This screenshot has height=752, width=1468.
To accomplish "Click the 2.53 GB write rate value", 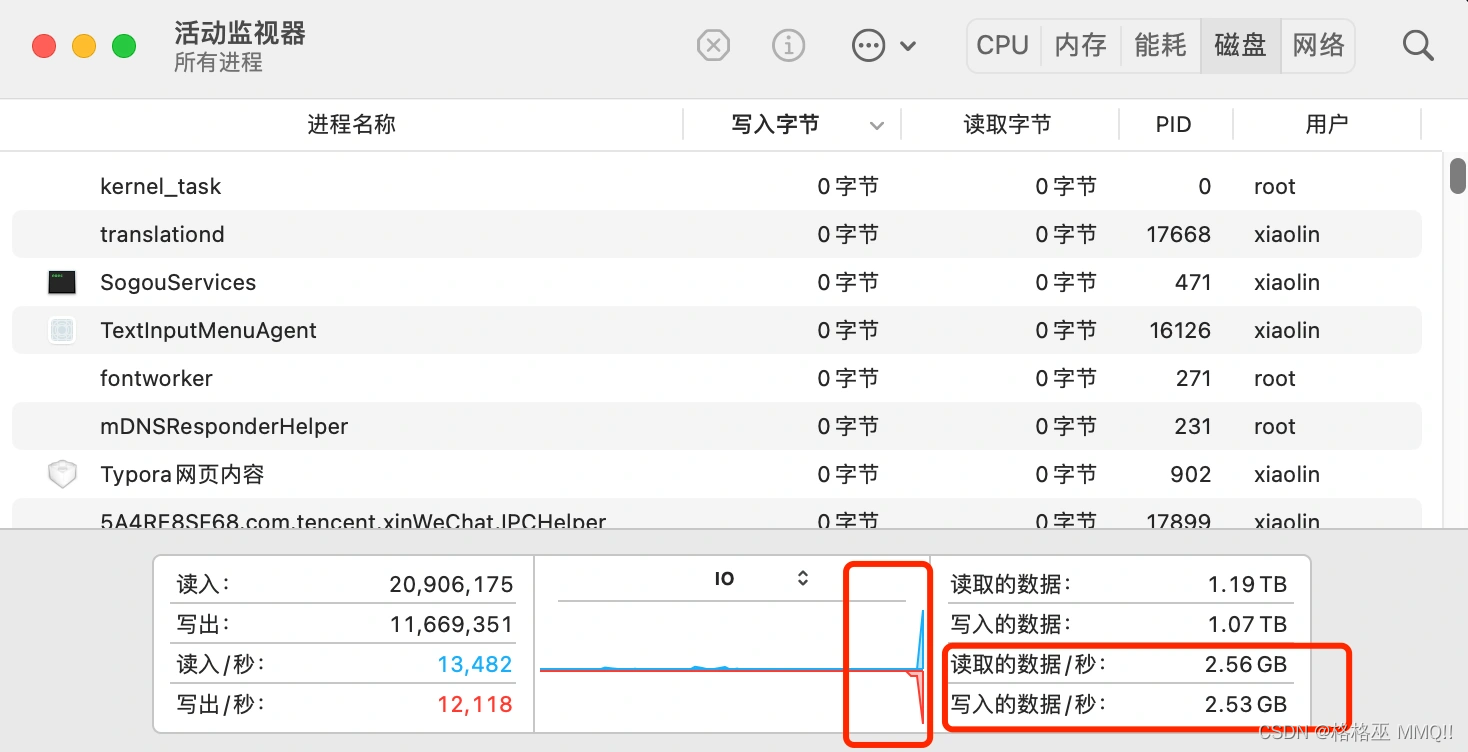I will click(x=1246, y=705).
